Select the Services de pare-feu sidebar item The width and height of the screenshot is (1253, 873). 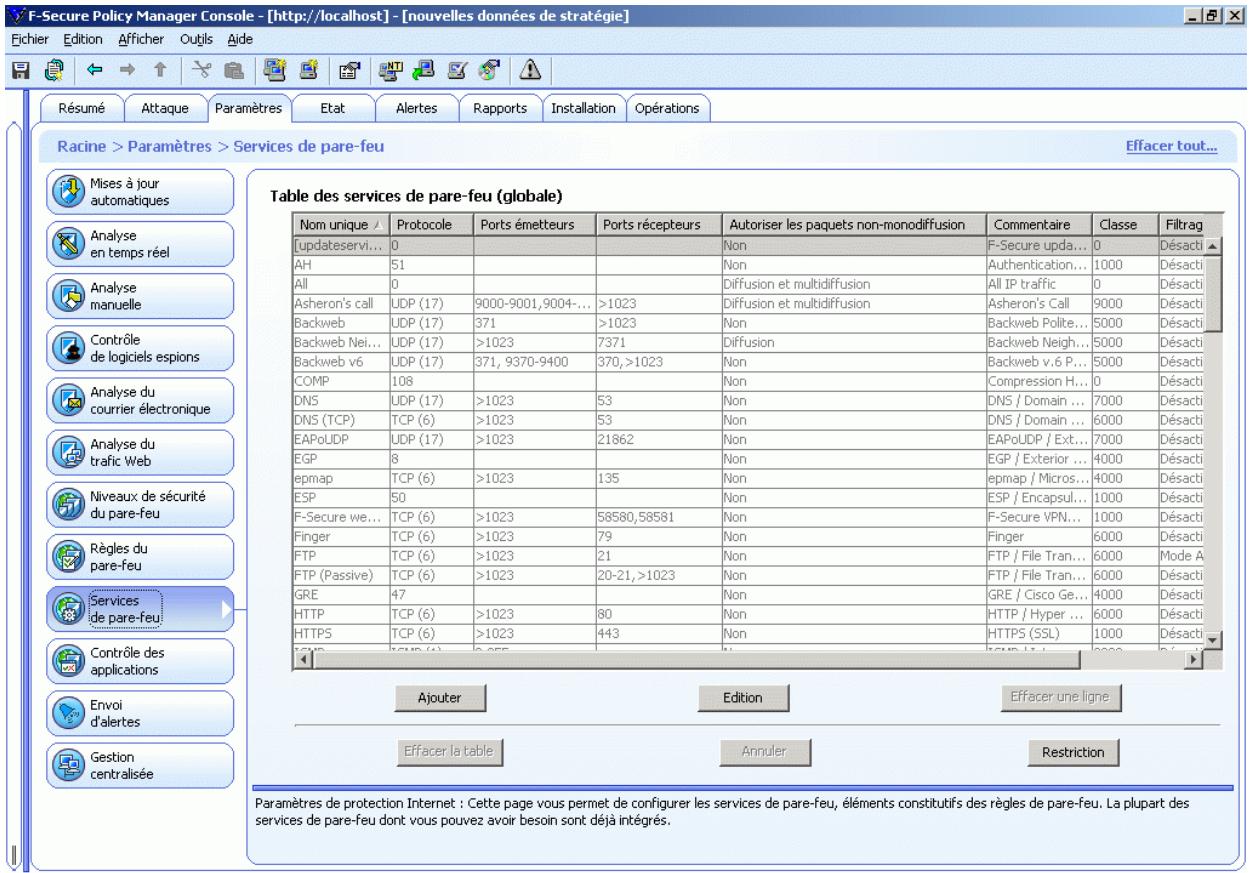tap(140, 608)
